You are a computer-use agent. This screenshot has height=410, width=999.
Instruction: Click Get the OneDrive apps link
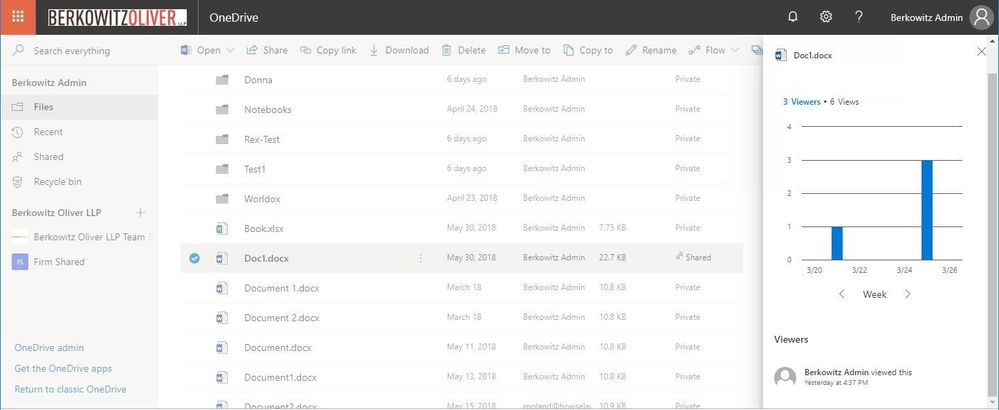tap(63, 368)
